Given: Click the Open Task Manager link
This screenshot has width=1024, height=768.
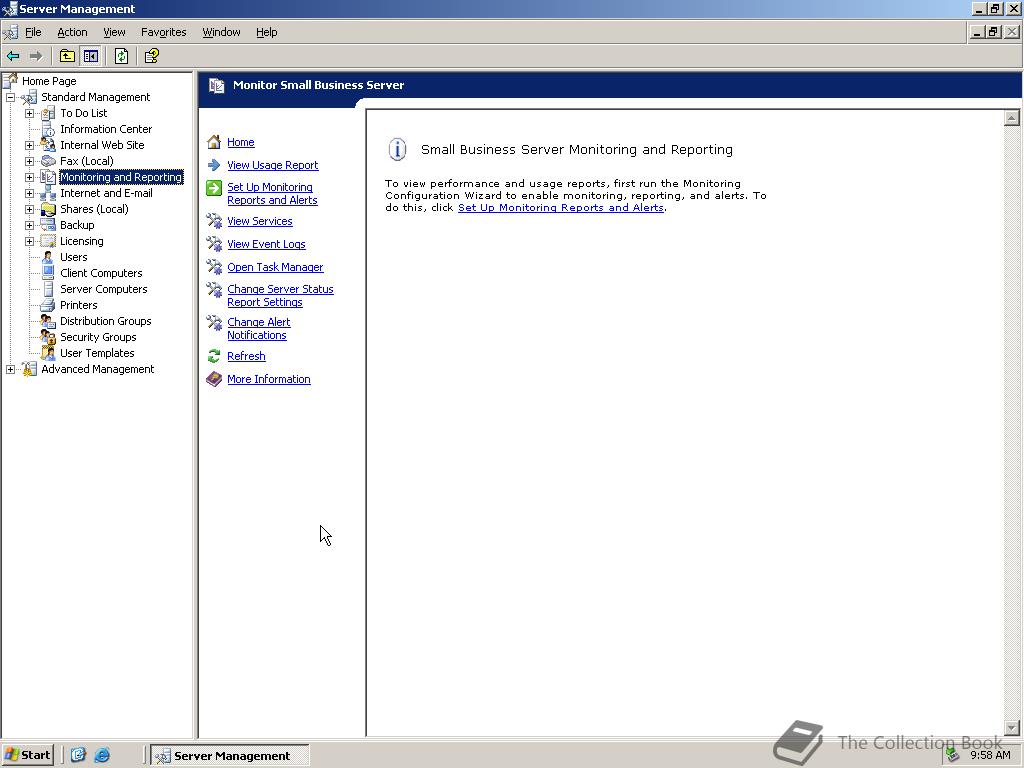Looking at the screenshot, I should coord(275,267).
